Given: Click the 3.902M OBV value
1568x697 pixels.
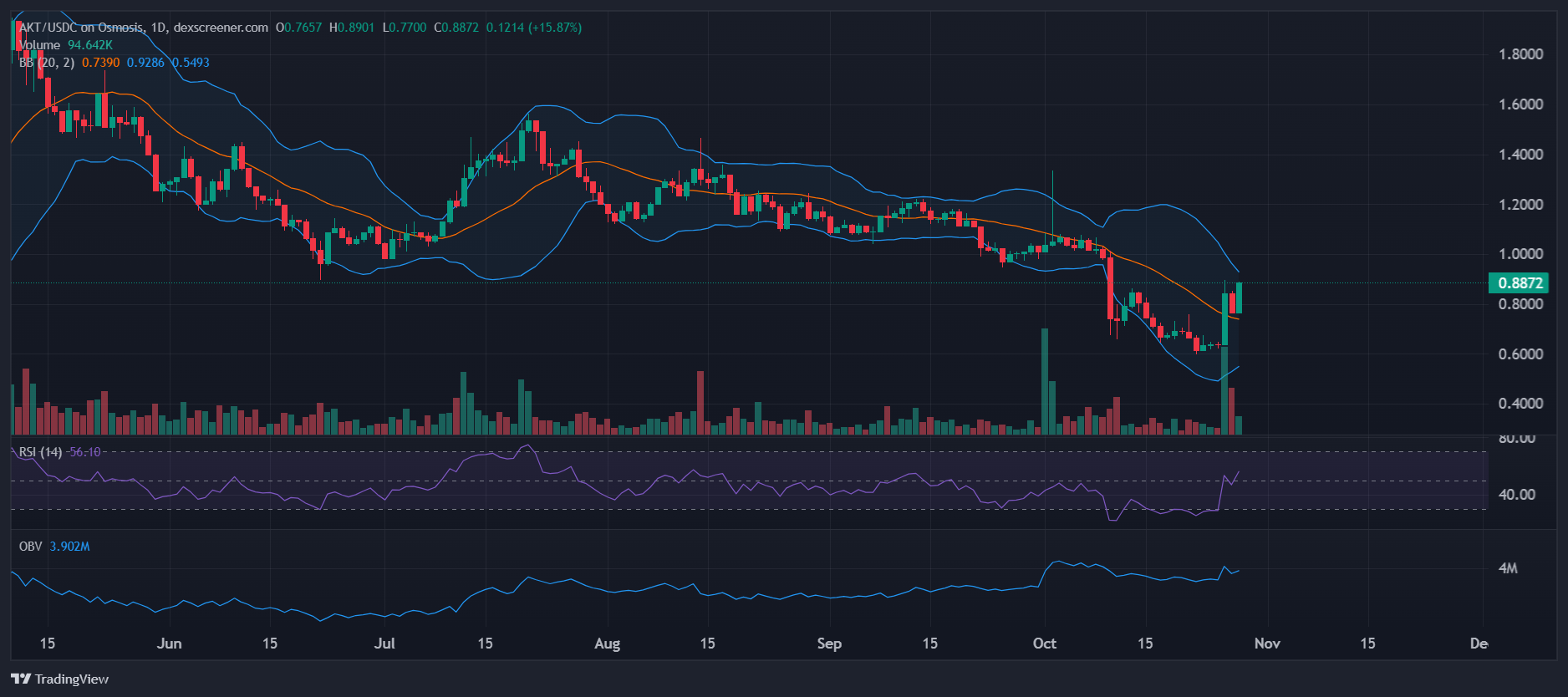Looking at the screenshot, I should coord(69,547).
